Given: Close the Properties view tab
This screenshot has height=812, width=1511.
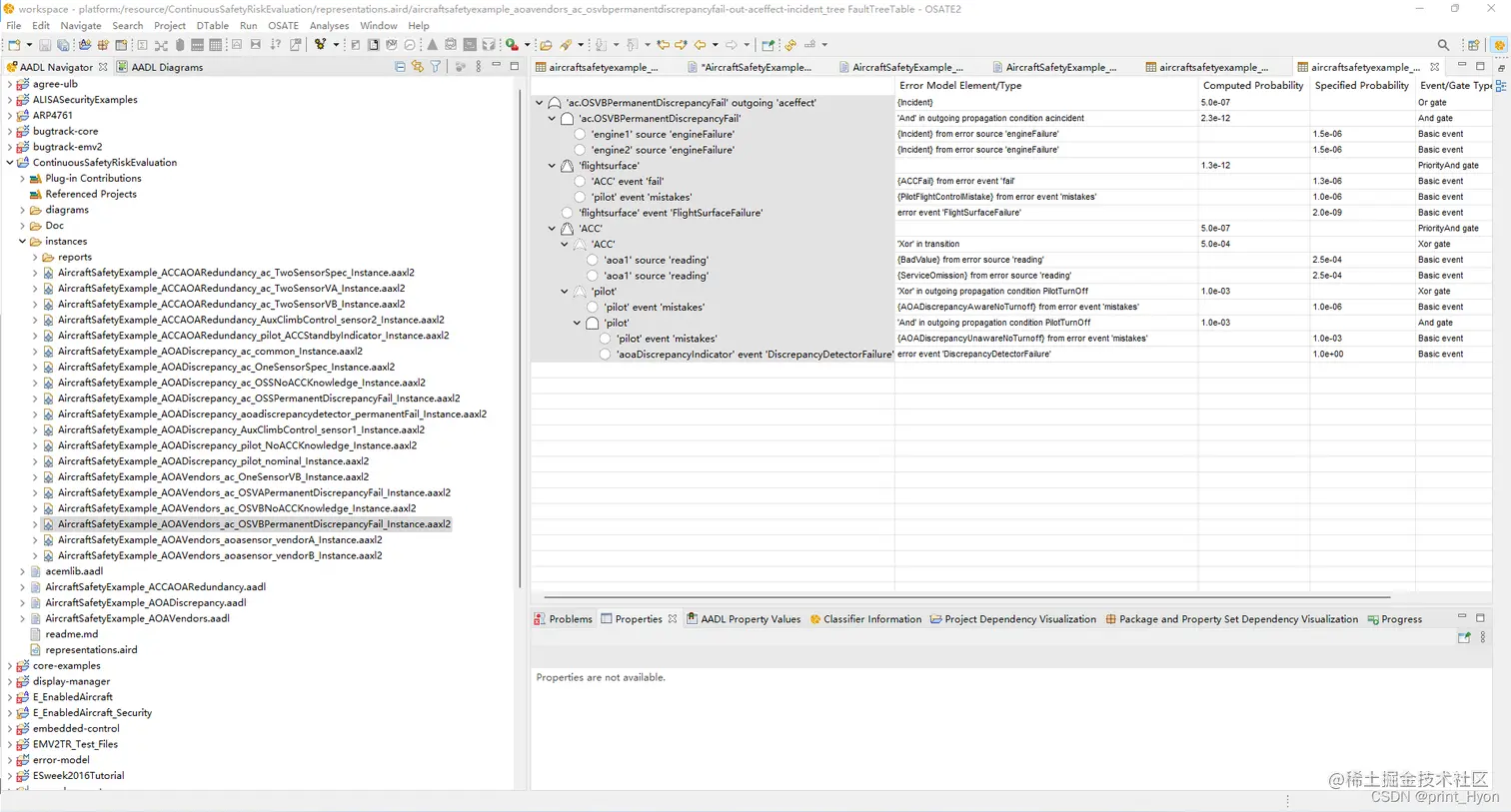Looking at the screenshot, I should coord(673,619).
